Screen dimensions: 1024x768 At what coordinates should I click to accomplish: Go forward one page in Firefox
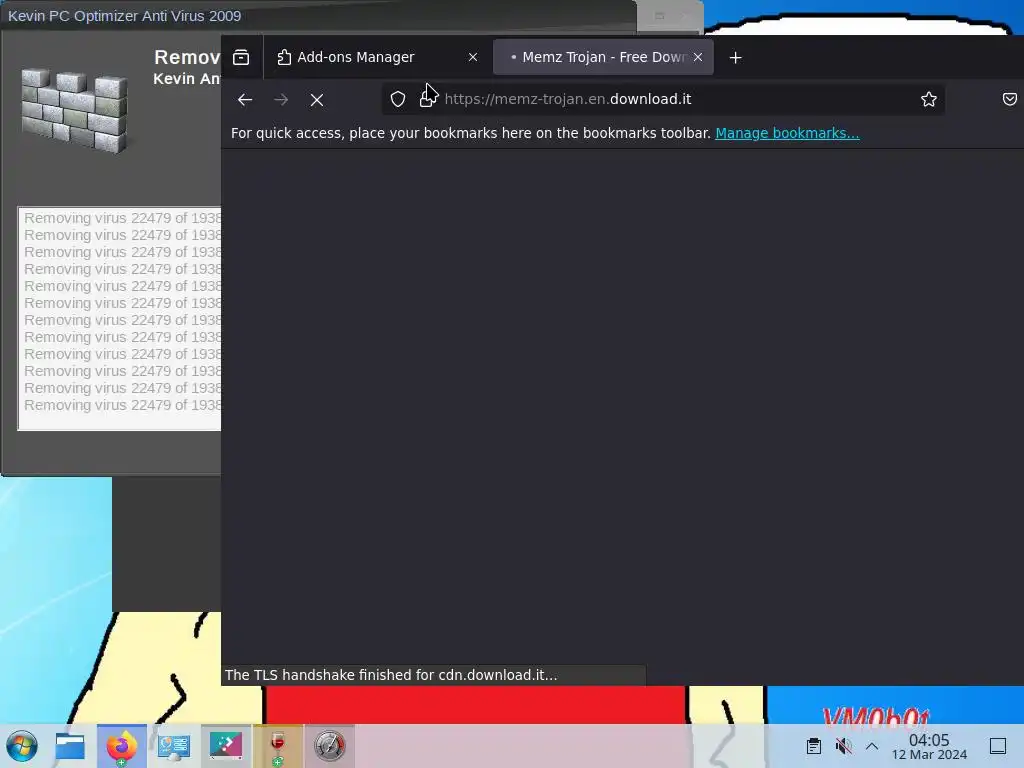tap(281, 100)
